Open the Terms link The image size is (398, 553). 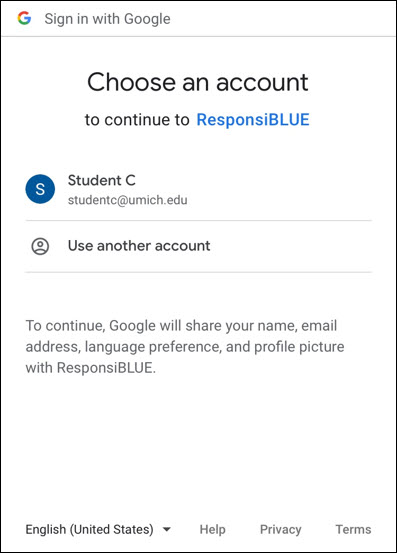click(x=353, y=529)
